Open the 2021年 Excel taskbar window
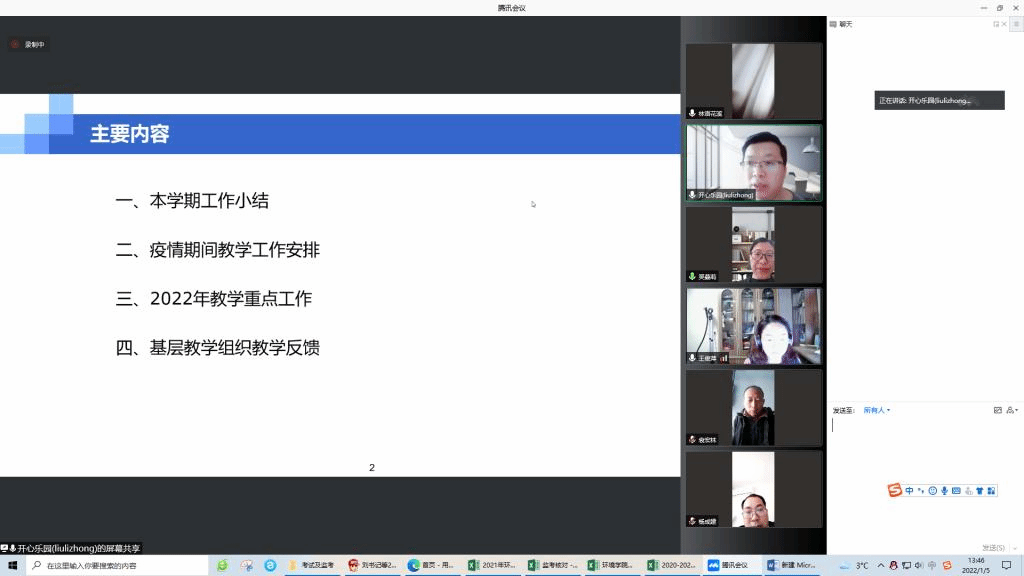This screenshot has width=1024, height=576. pyautogui.click(x=492, y=565)
